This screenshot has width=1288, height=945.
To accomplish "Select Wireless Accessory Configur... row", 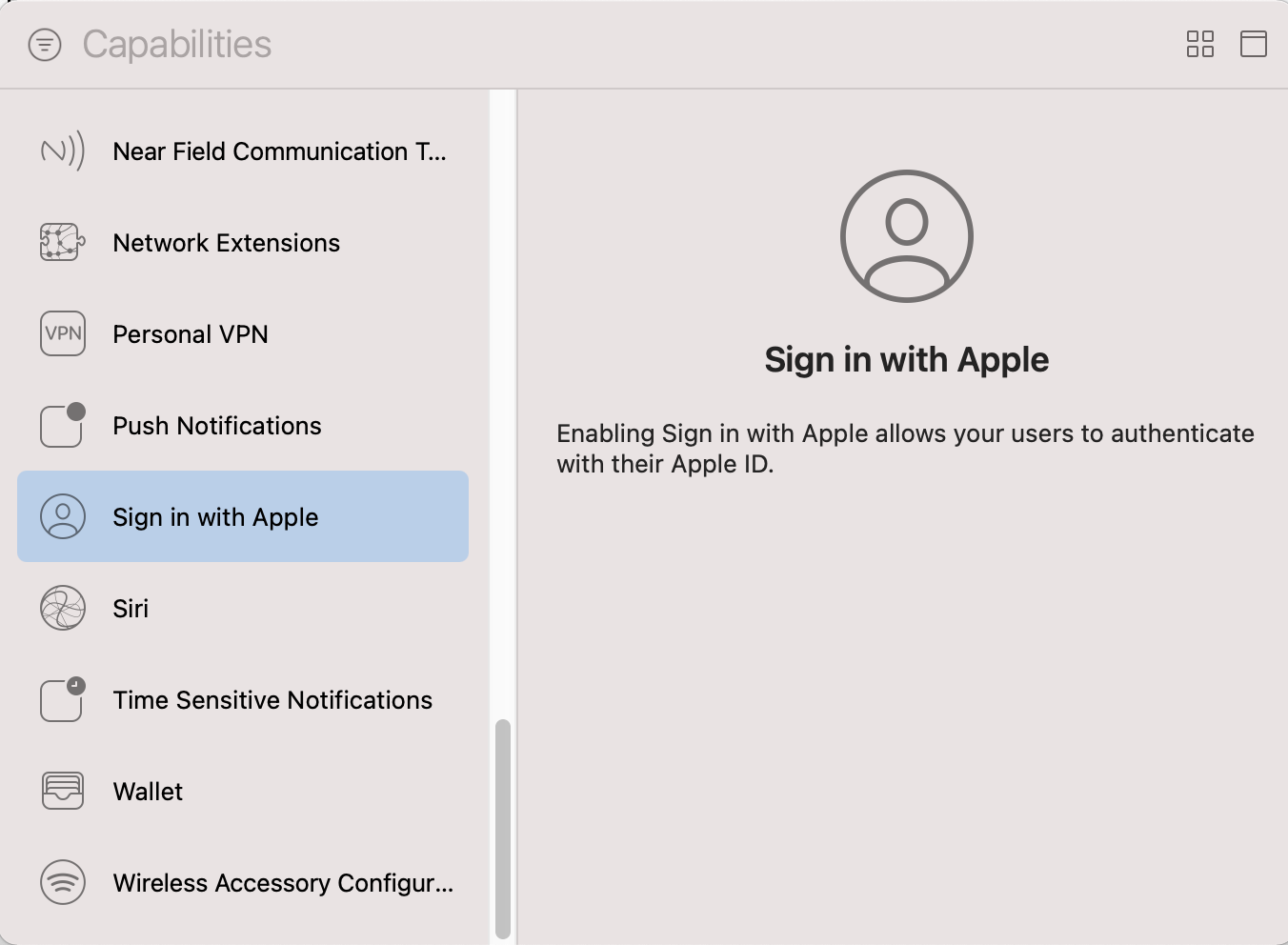I will tap(243, 882).
